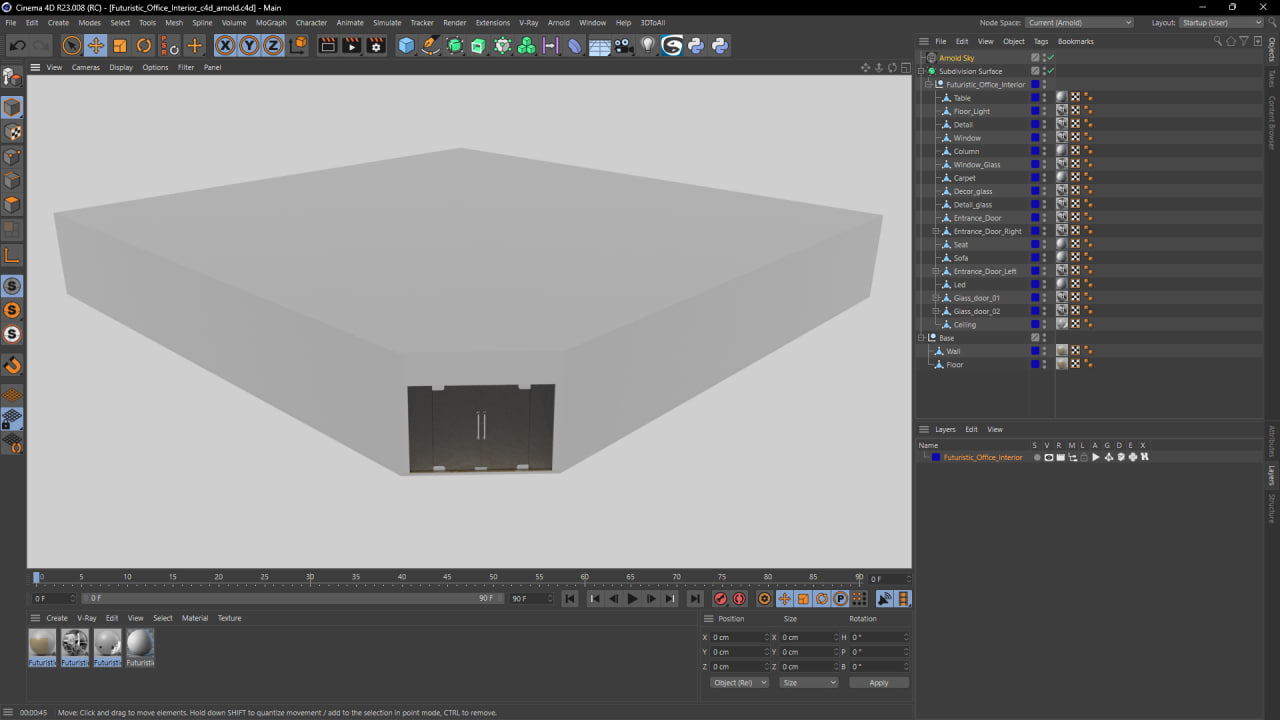Click the filter funnel icon in Objects panel
This screenshot has height=720, width=1280.
[1244, 41]
